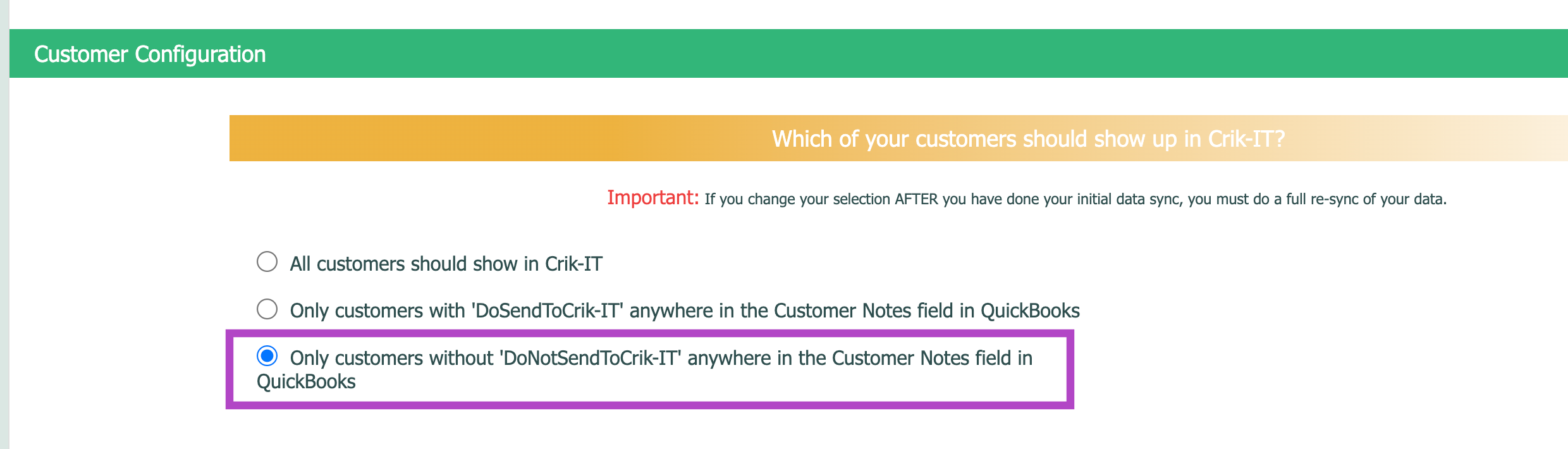Click the red 'Important:' label
Viewport: 1568px width, 449px height.
652,198
